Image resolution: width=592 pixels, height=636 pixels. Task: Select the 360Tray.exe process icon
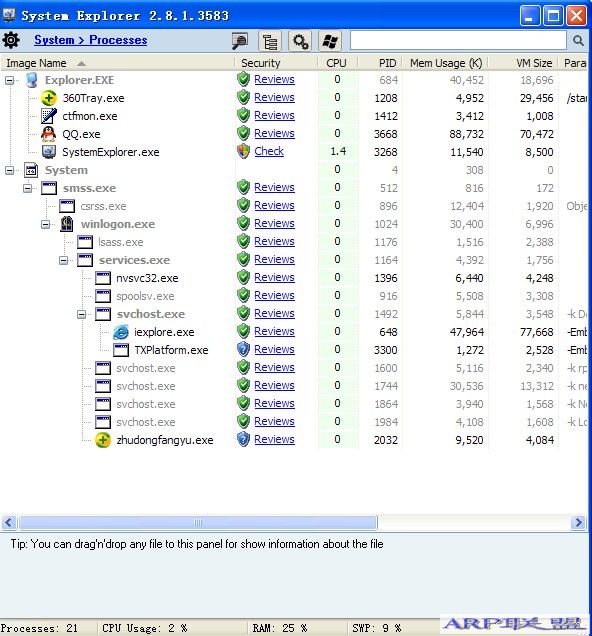point(49,98)
